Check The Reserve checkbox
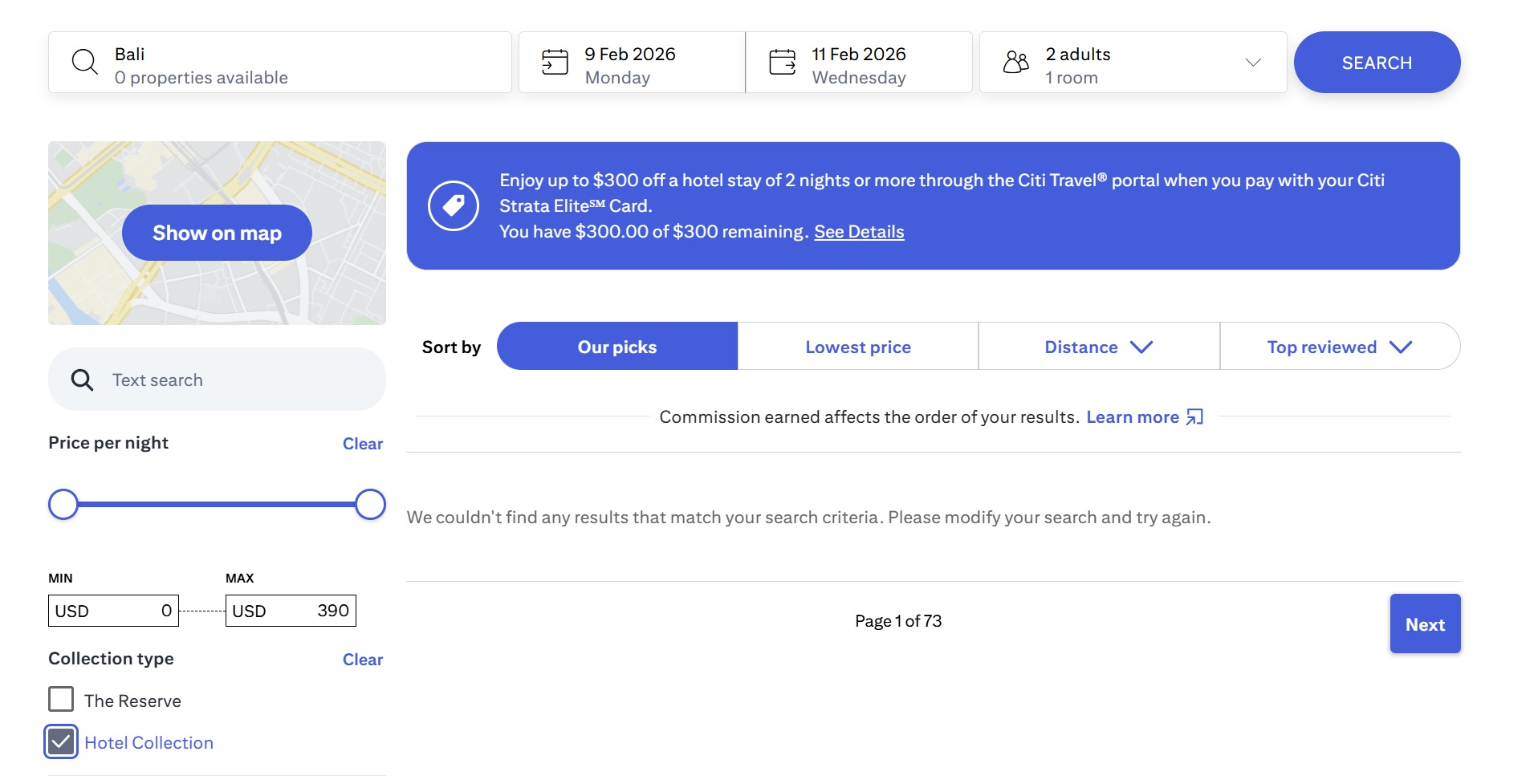This screenshot has height=784, width=1534. click(61, 700)
